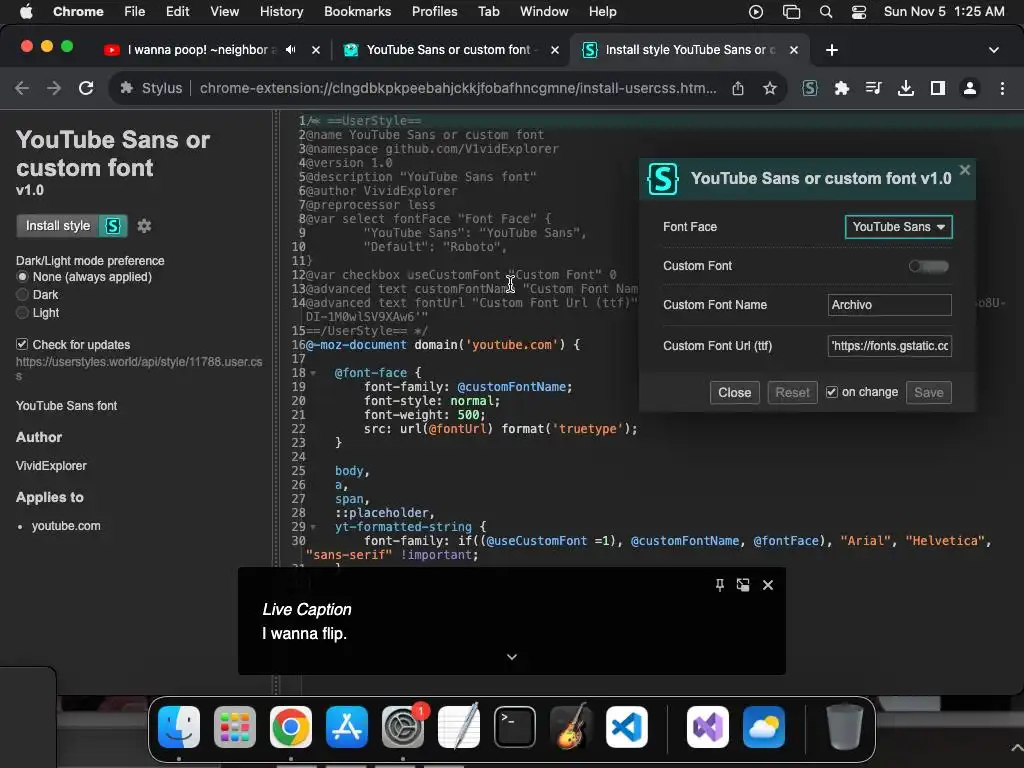Open Control Center in the menu bar

pos(859,12)
